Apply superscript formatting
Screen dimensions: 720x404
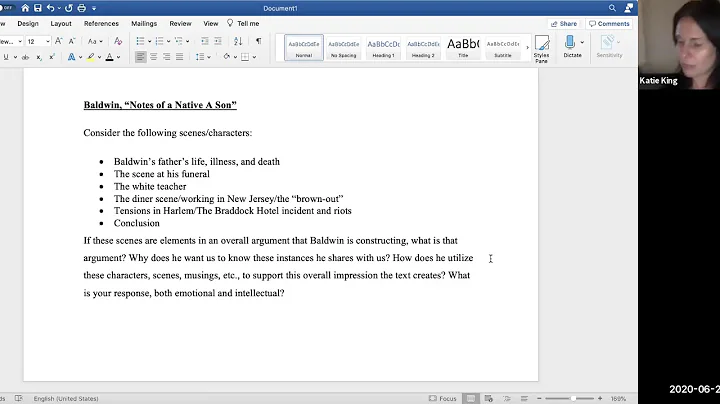(52, 57)
